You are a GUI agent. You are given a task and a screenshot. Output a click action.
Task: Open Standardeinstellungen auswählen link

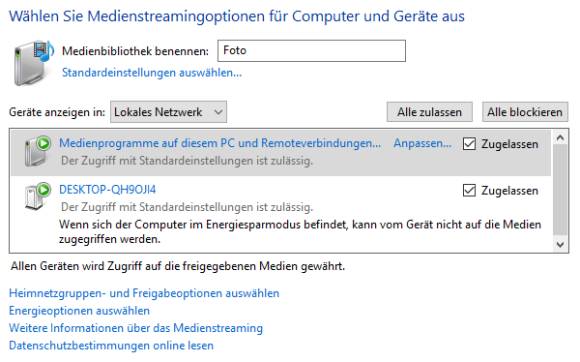tap(152, 72)
